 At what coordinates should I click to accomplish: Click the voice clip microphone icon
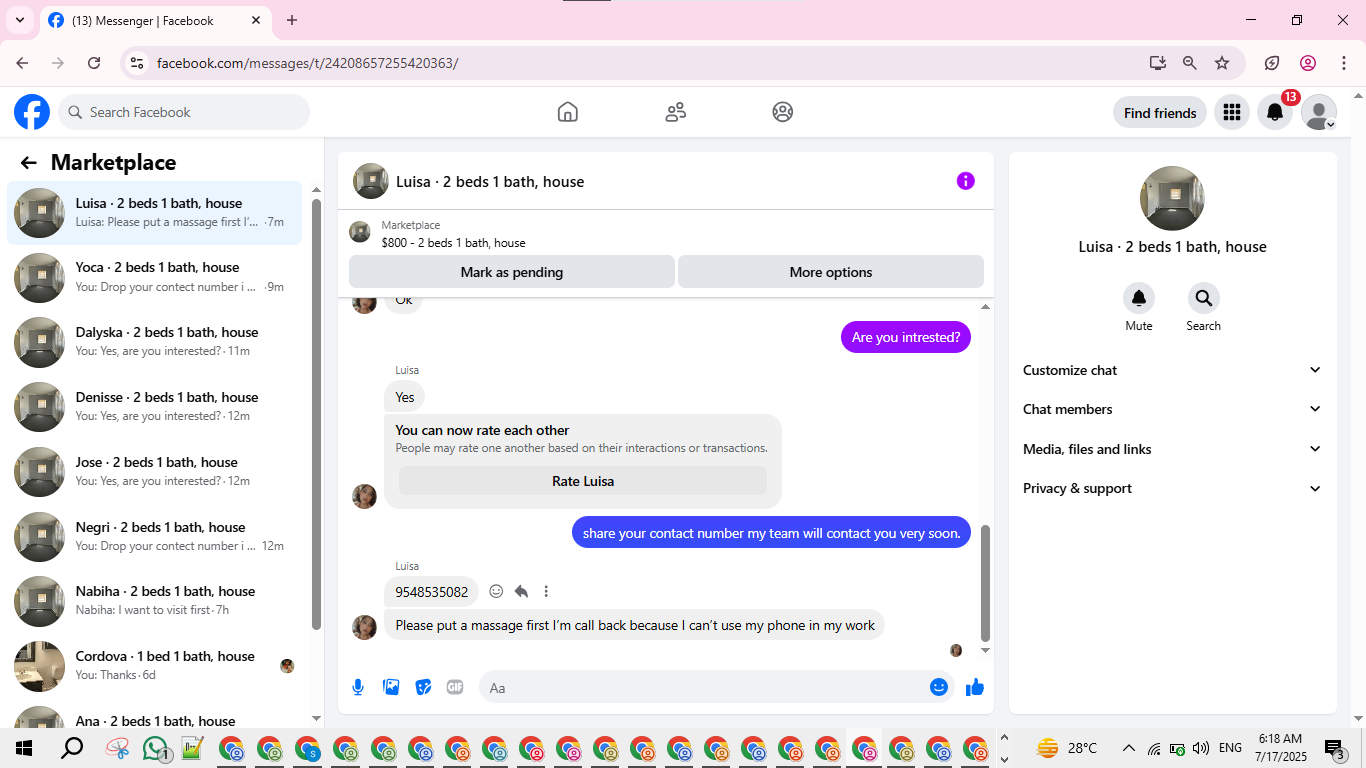pos(358,687)
